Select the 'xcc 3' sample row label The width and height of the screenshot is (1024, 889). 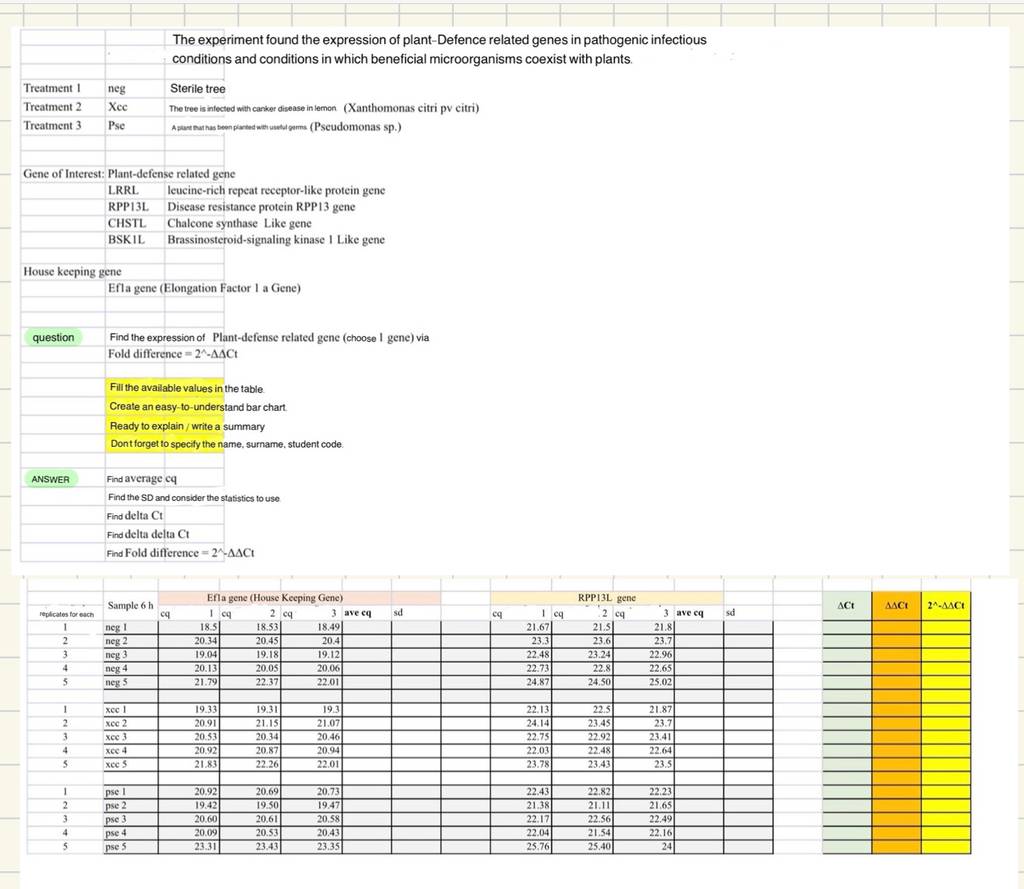point(131,737)
